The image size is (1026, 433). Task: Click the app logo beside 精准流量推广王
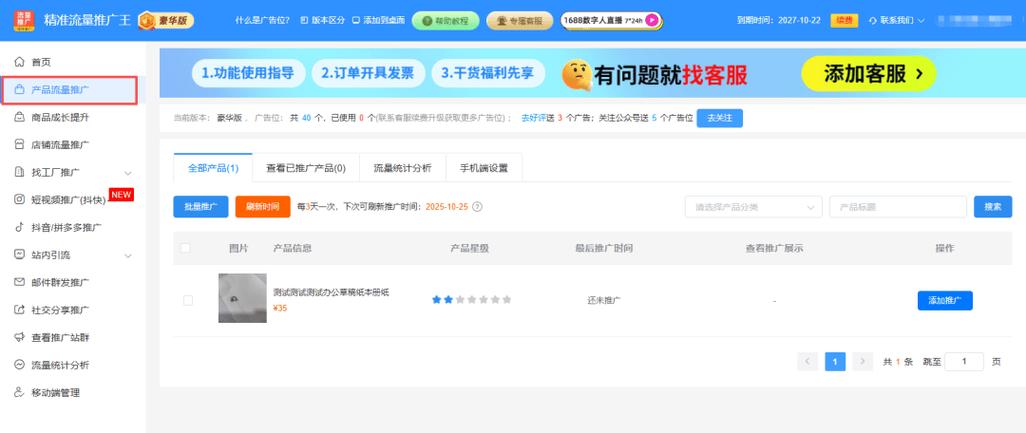point(24,20)
